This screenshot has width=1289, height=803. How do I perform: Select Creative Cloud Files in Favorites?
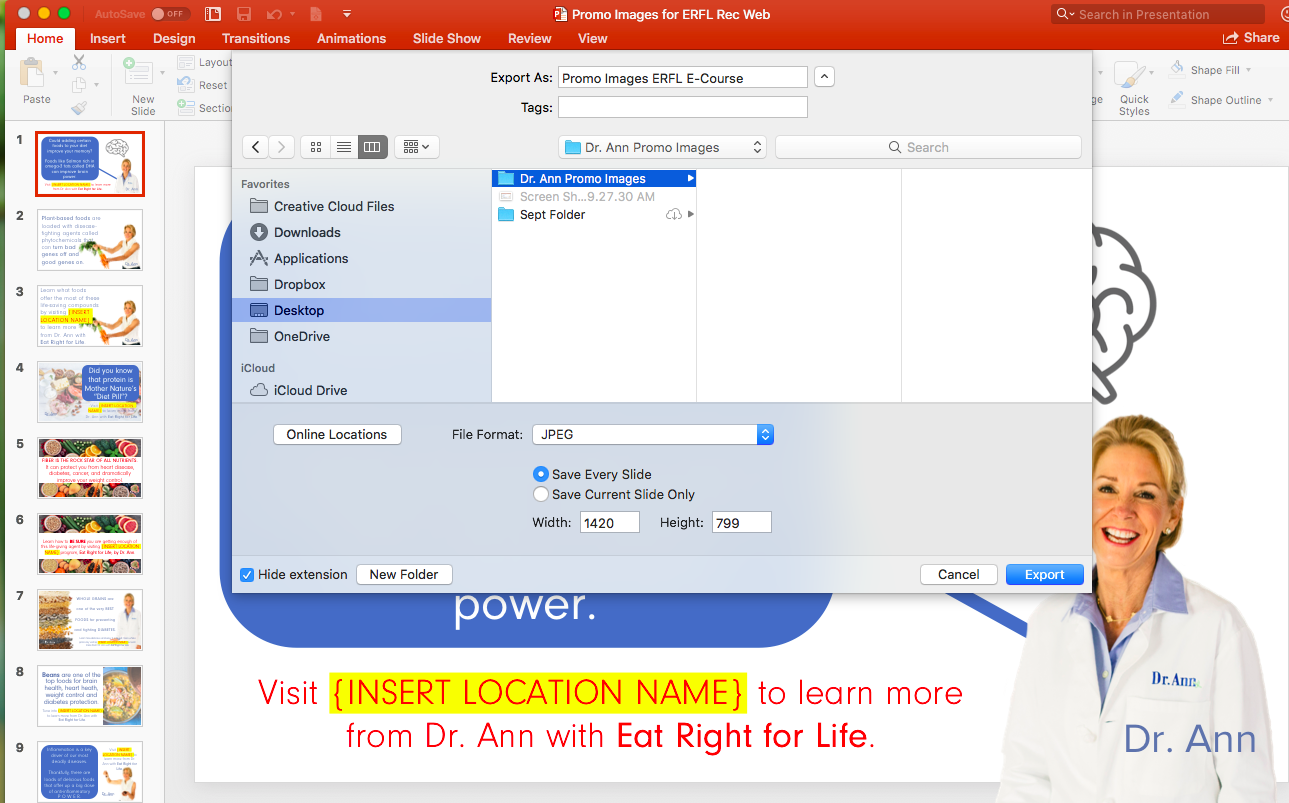pyautogui.click(x=361, y=206)
